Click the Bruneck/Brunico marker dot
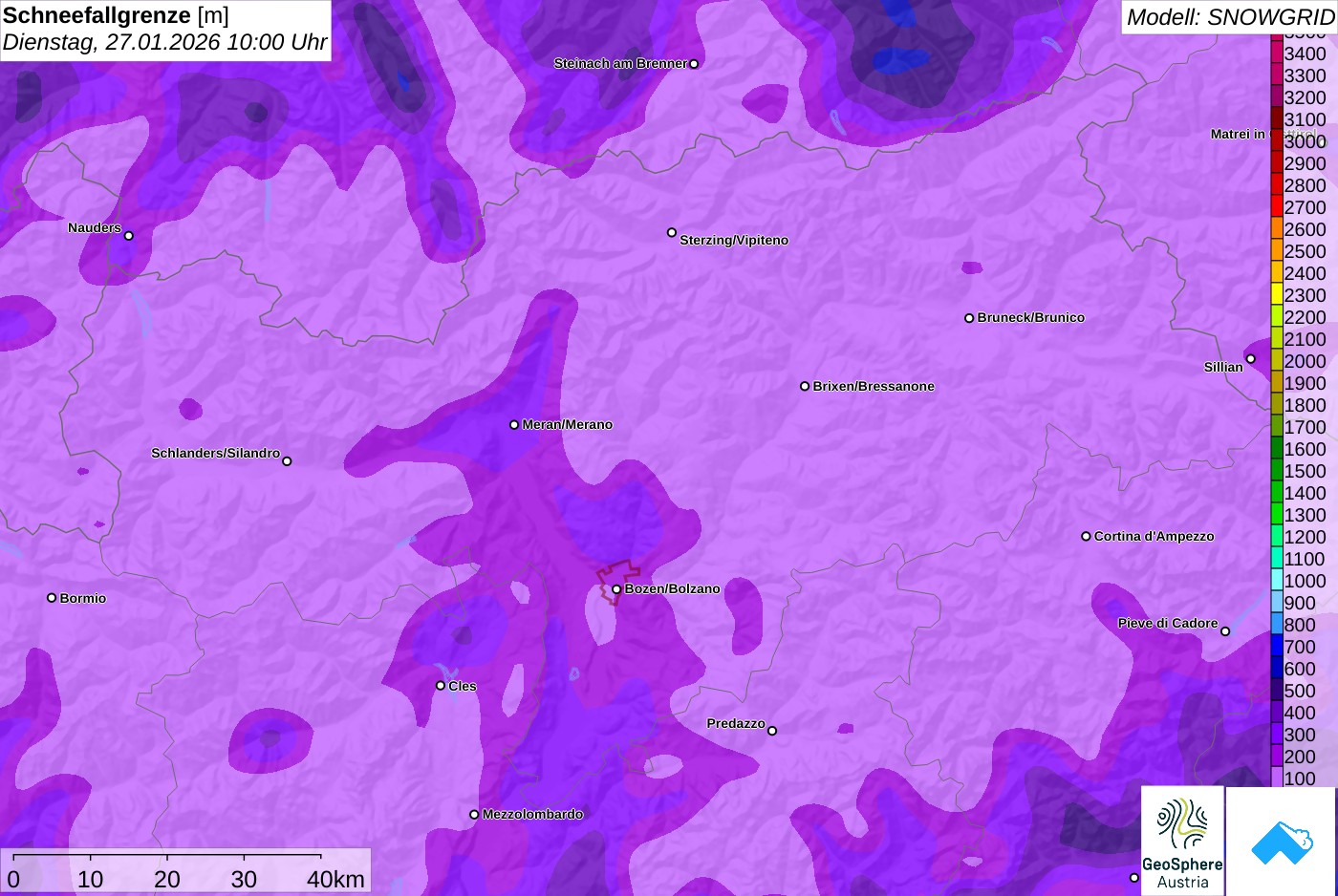This screenshot has height=896, width=1338. (x=969, y=318)
